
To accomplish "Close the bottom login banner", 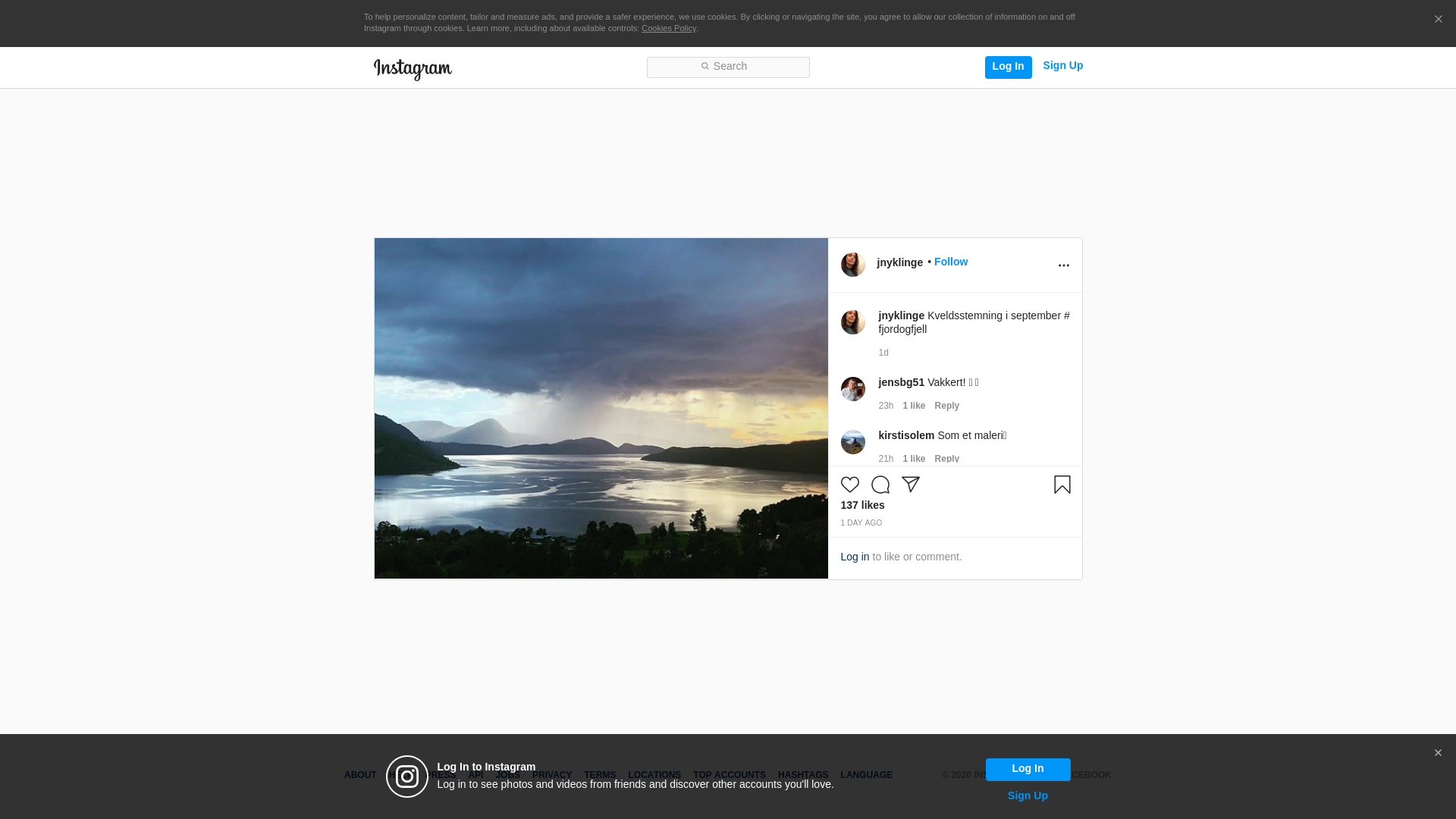I will pyautogui.click(x=1438, y=753).
